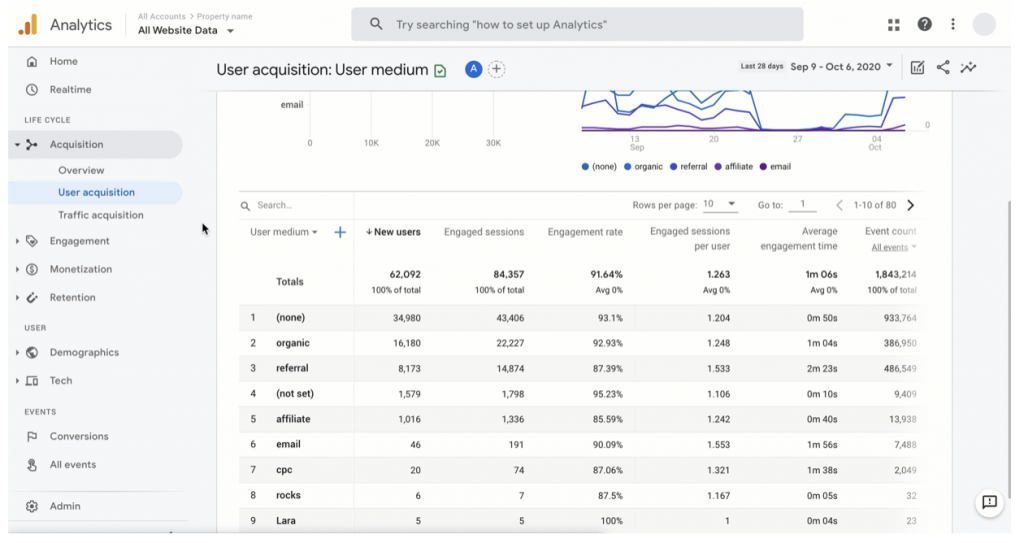Open the apps grid icon

coord(893,24)
